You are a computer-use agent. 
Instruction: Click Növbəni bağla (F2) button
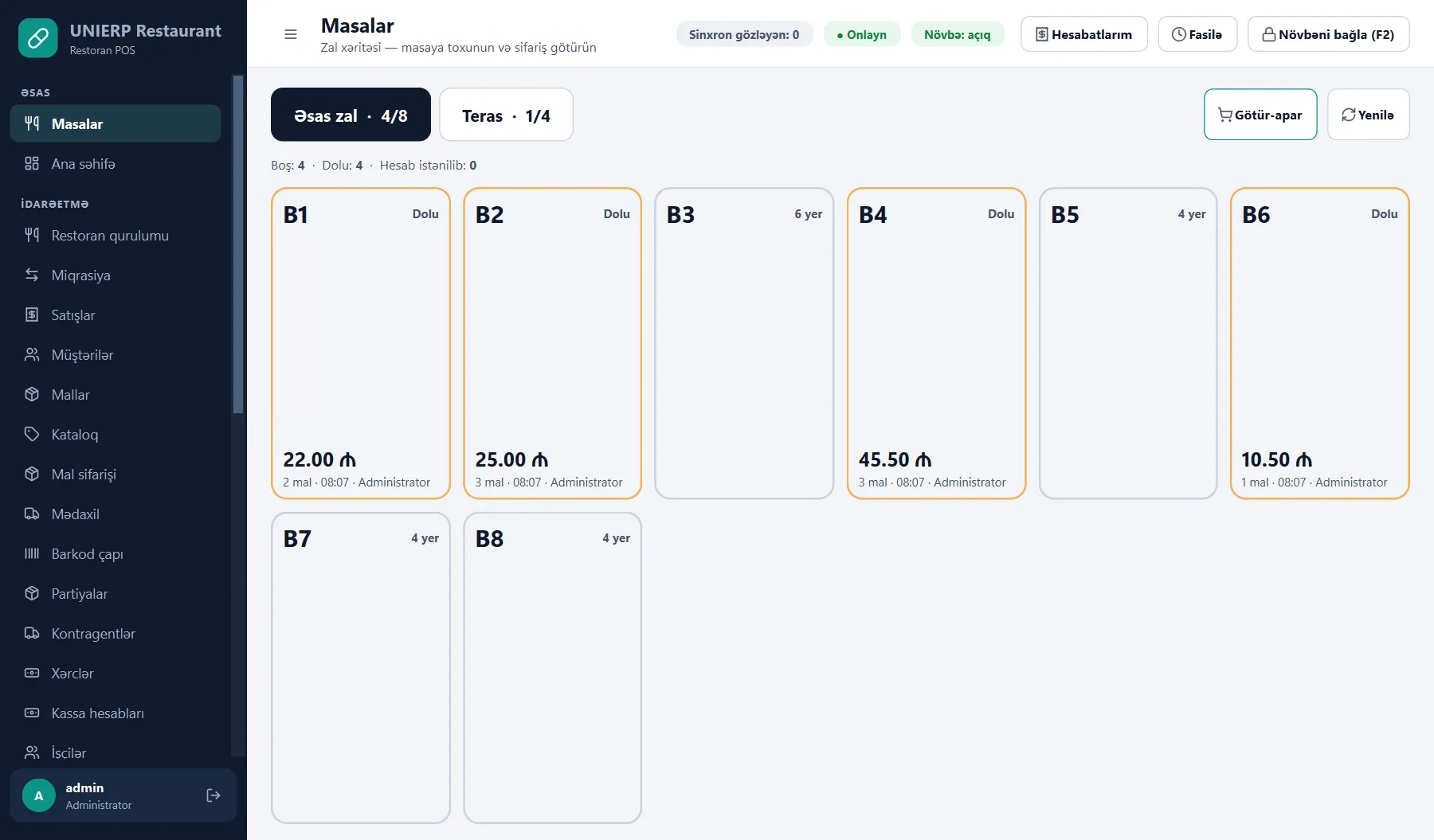[1328, 34]
